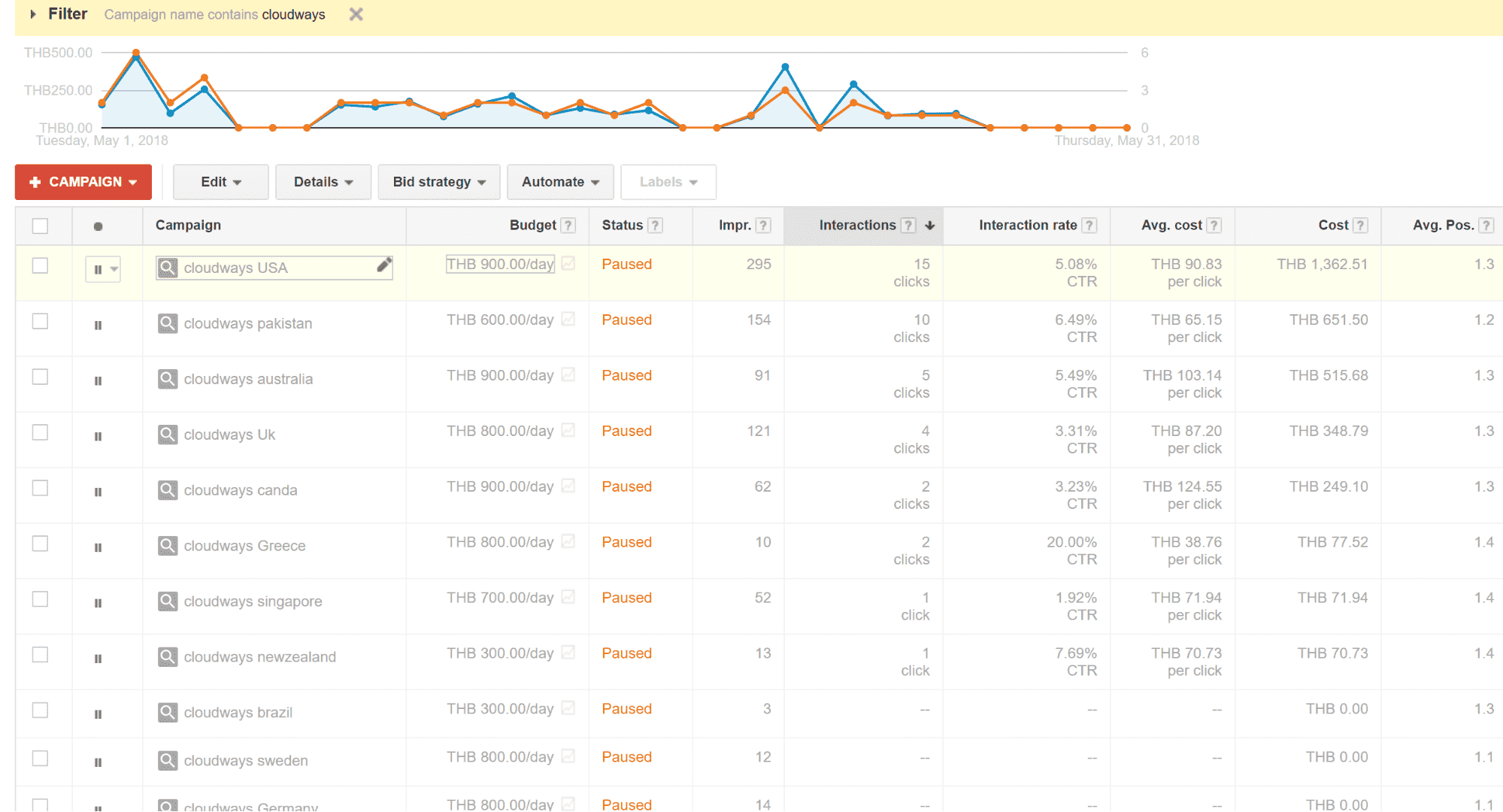
Task: Select the cloudways newzealand row checkbox
Action: [41, 655]
